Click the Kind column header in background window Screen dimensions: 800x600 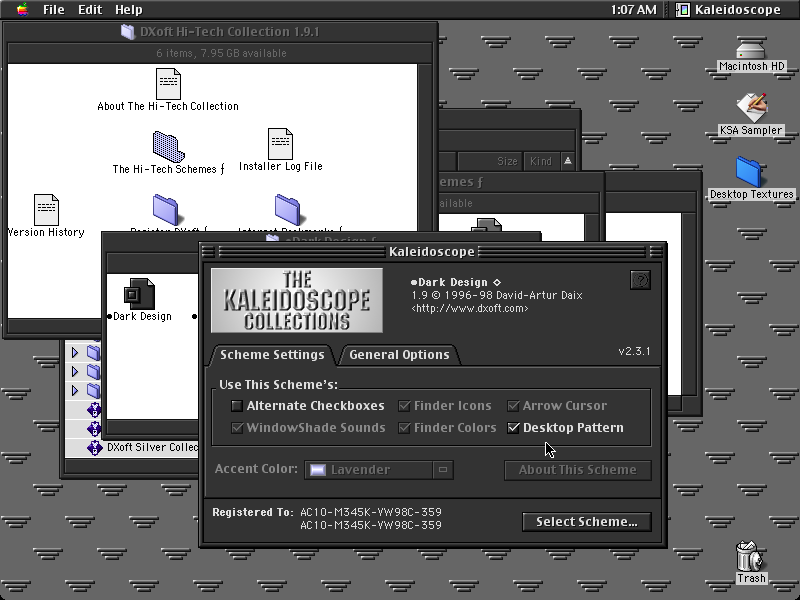(x=541, y=161)
